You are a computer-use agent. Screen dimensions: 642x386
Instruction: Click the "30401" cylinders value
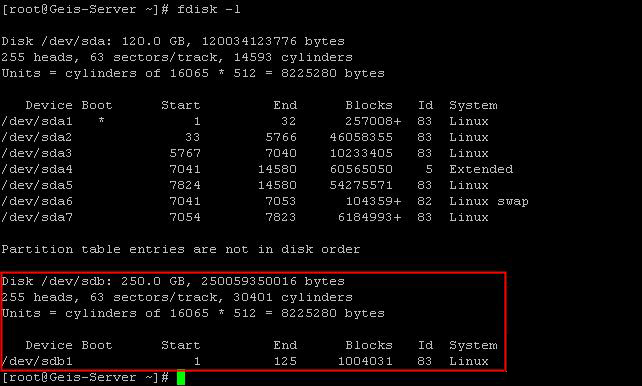(253, 297)
